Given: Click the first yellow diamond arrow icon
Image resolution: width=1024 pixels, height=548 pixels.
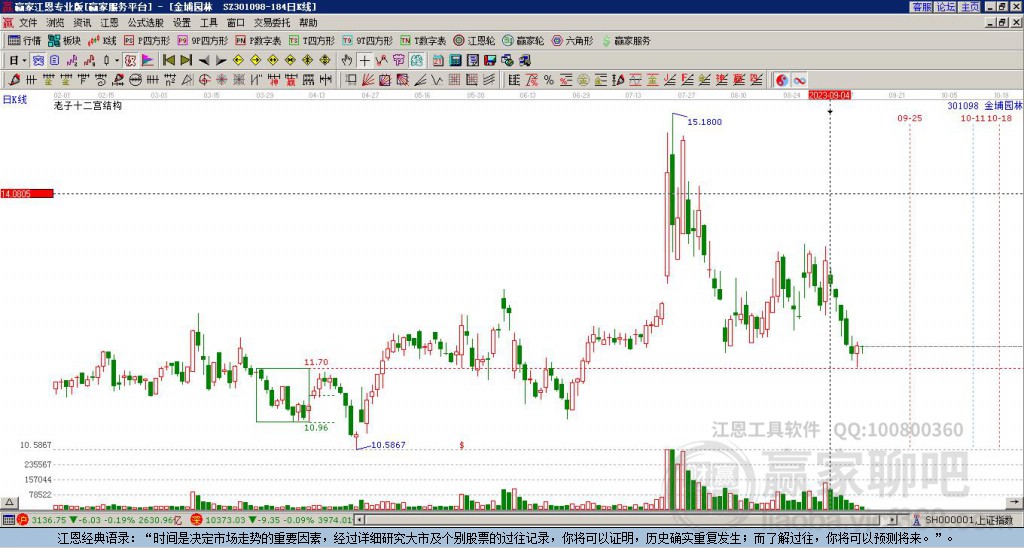Looking at the screenshot, I should coord(238,61).
